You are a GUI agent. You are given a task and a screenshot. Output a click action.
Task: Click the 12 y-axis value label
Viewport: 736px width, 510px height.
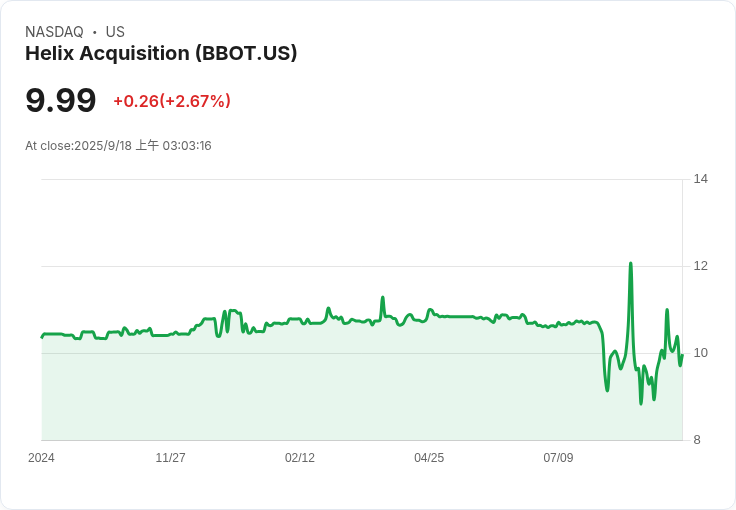tap(701, 266)
